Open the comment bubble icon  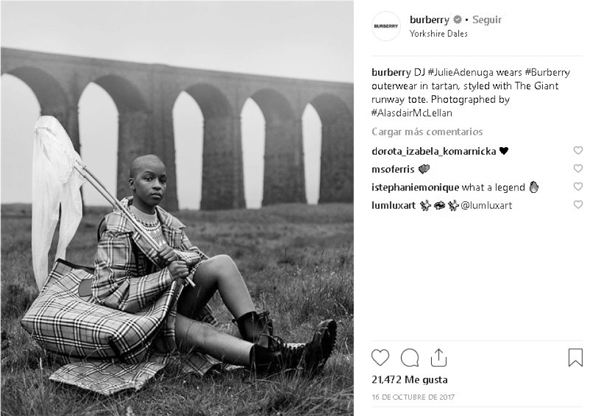pyautogui.click(x=409, y=357)
